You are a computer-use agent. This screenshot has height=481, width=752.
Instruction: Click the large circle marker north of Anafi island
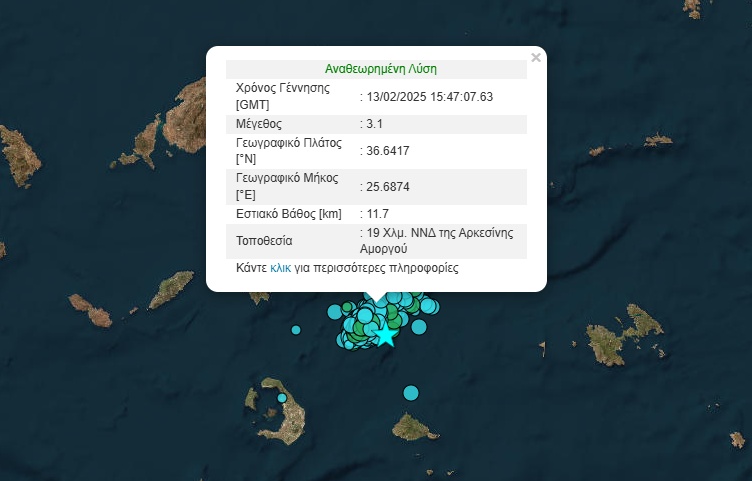(x=410, y=393)
